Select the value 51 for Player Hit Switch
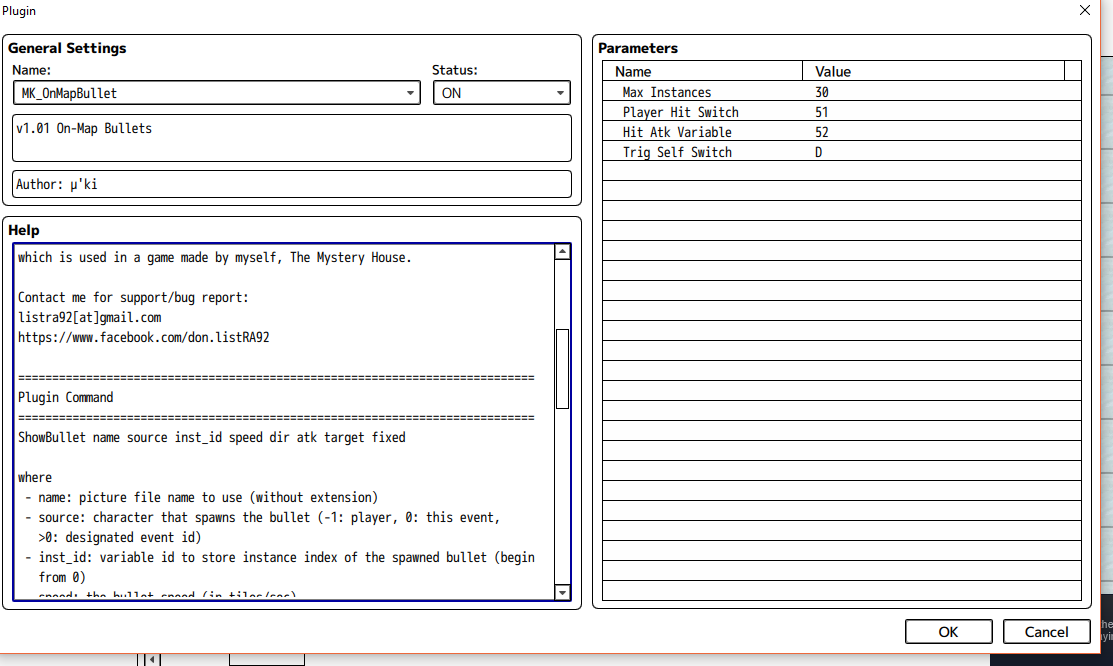The width and height of the screenshot is (1113, 666). 822,112
